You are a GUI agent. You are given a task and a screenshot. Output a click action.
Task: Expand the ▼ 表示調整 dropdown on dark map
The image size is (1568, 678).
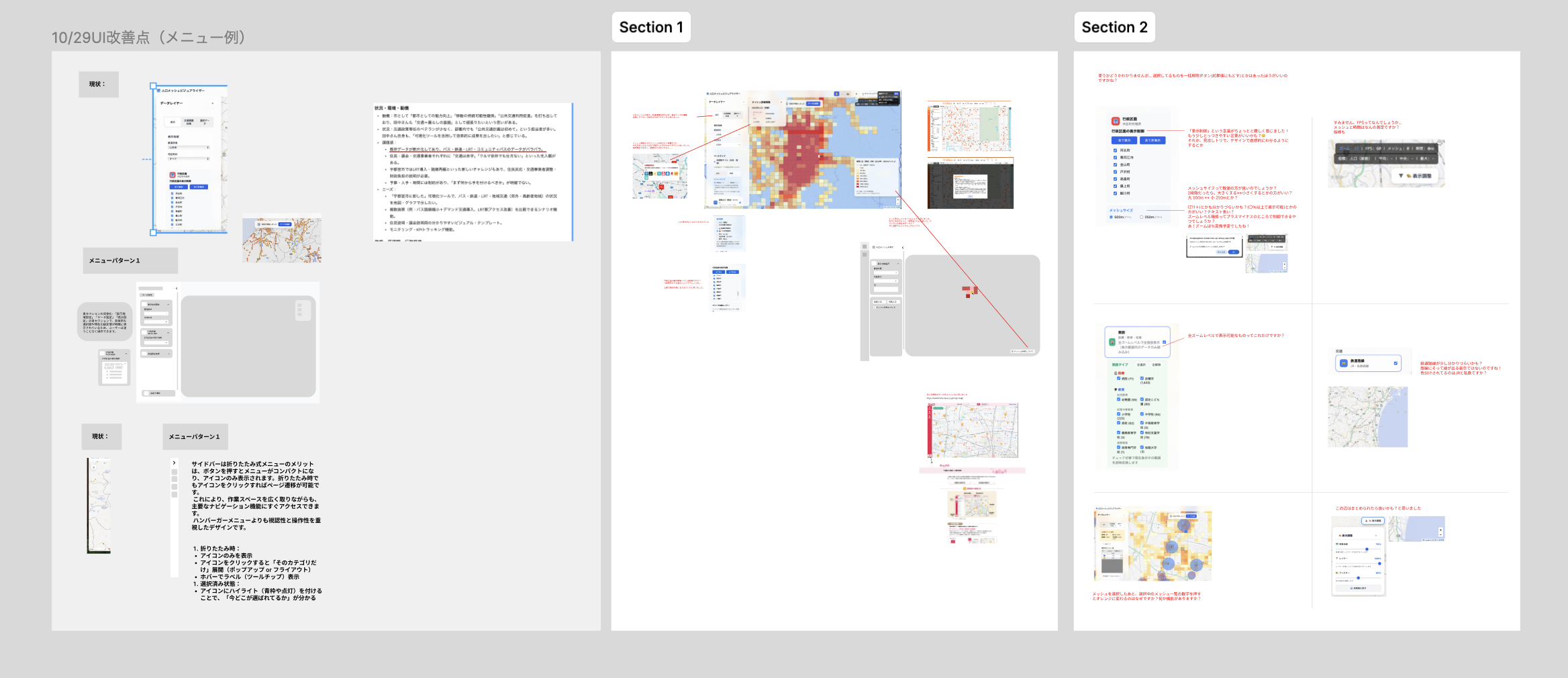(x=1415, y=176)
